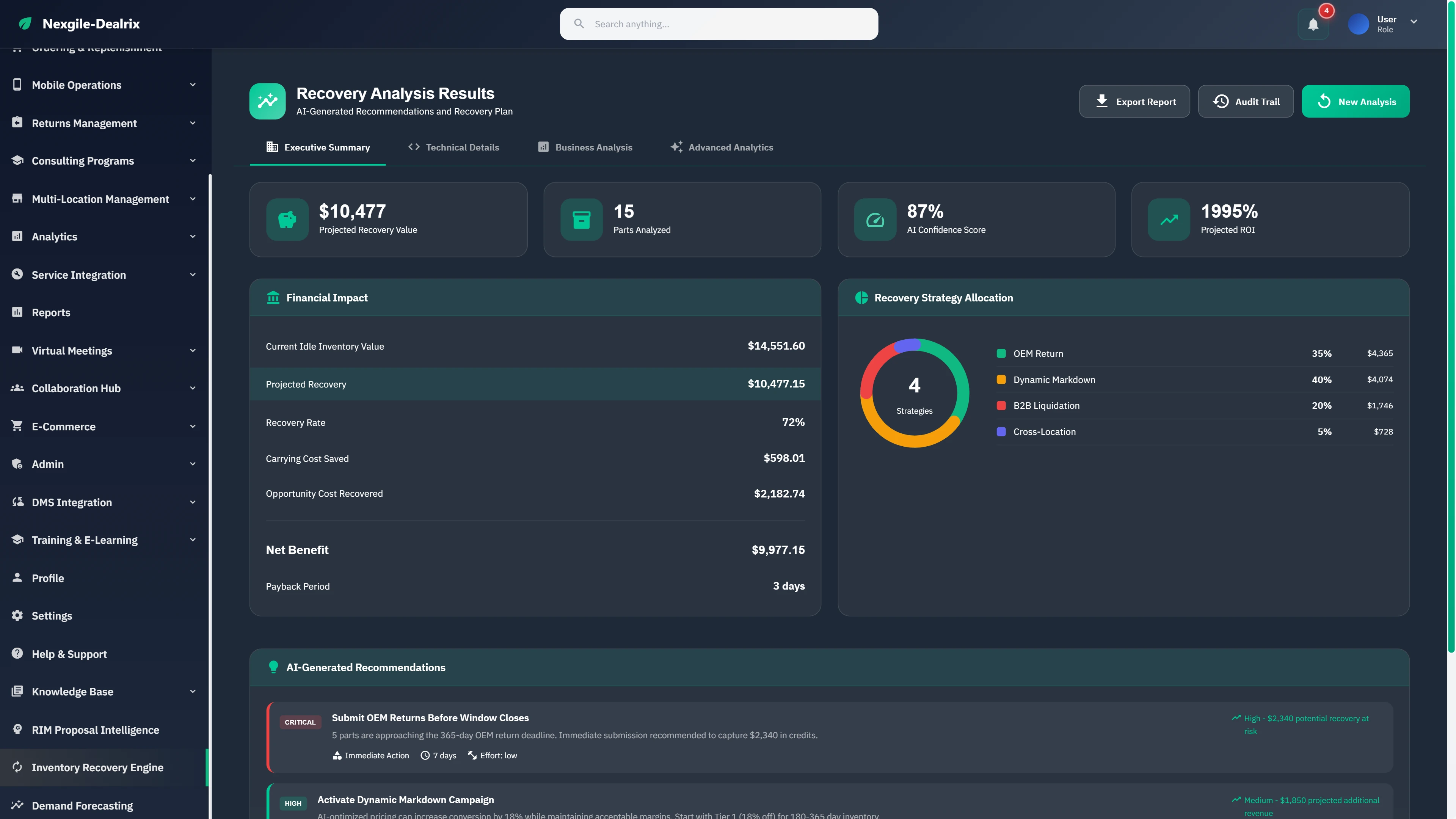The image size is (1456, 819).
Task: Click the Help & Support icon
Action: [x=17, y=653]
